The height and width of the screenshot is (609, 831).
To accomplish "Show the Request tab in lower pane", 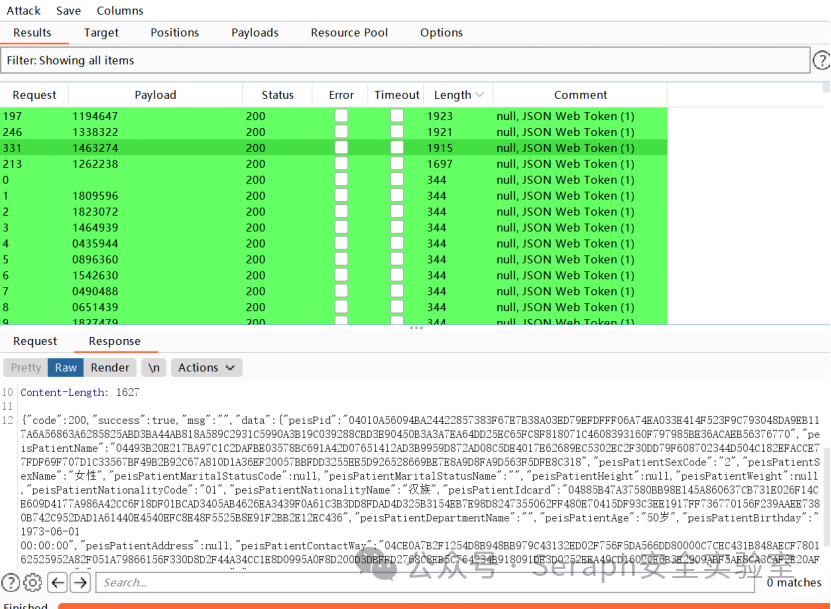I will pos(35,341).
